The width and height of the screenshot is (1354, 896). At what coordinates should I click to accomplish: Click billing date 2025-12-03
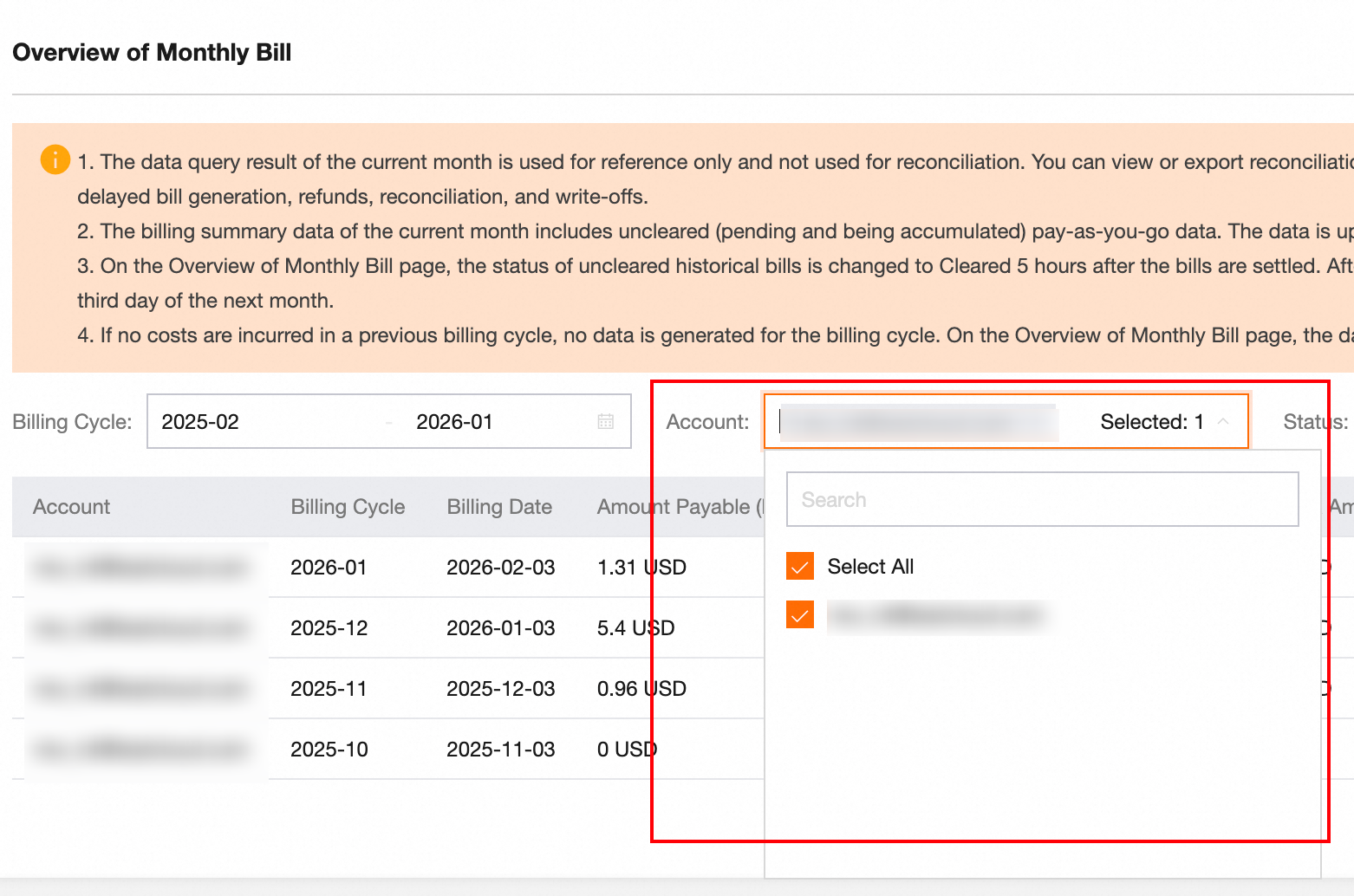tap(500, 689)
